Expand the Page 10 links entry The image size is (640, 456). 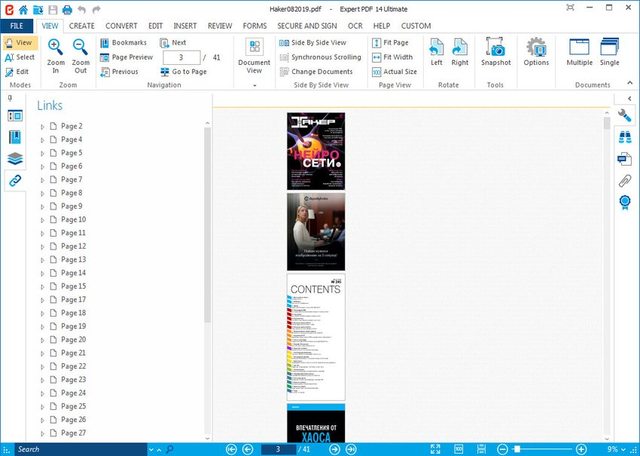point(42,220)
